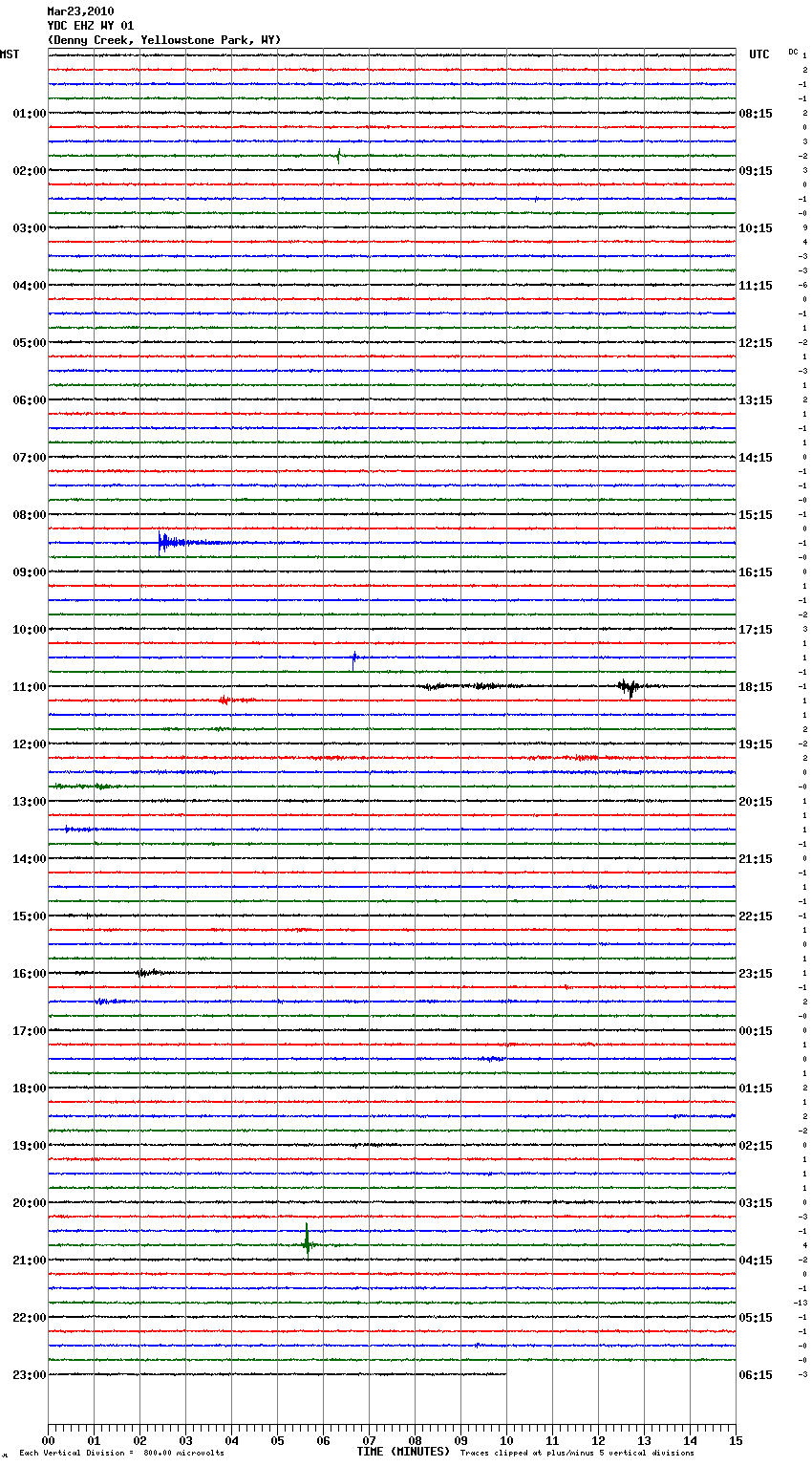Click the UTC axis header
The width and height of the screenshot is (812, 1466).
[759, 54]
